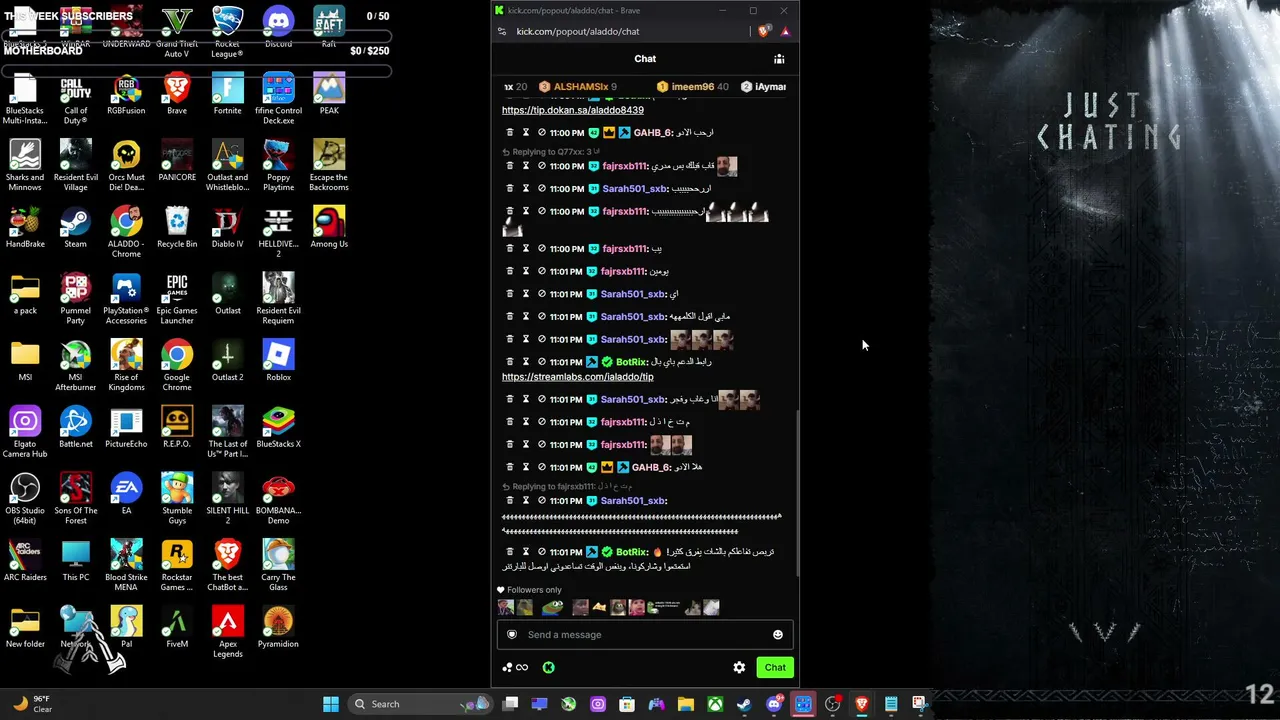Open the New folder on the desktop
1280x720 pixels.
click(x=25, y=627)
